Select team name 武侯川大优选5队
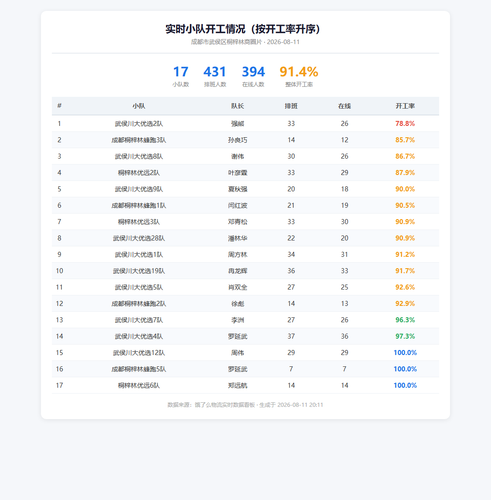The width and height of the screenshot is (491, 500). pyautogui.click(x=139, y=287)
